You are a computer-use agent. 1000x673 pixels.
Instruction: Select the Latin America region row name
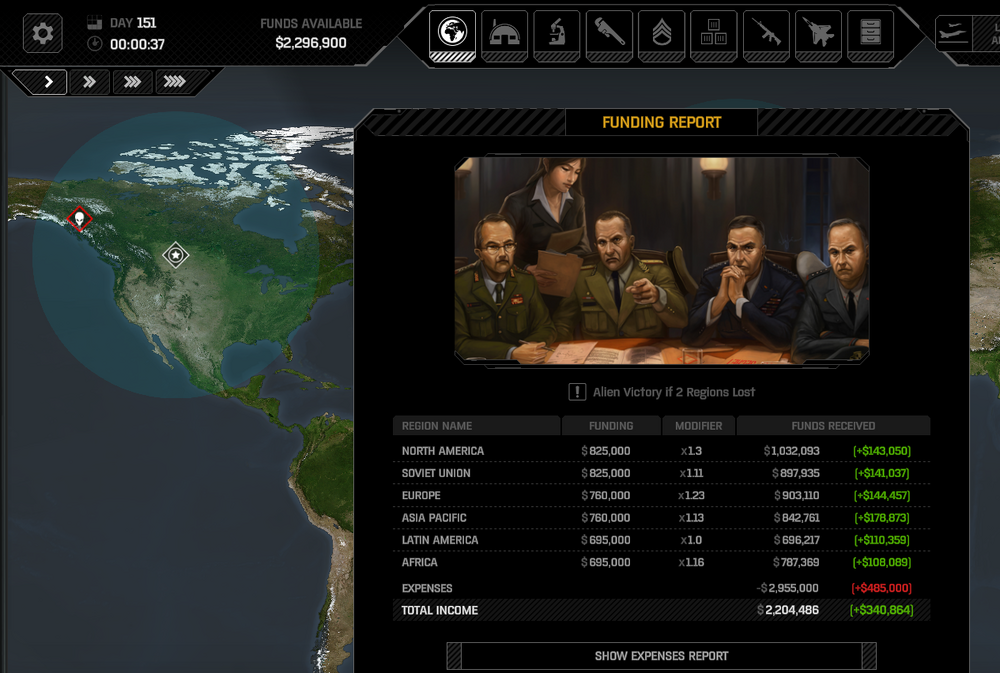440,540
